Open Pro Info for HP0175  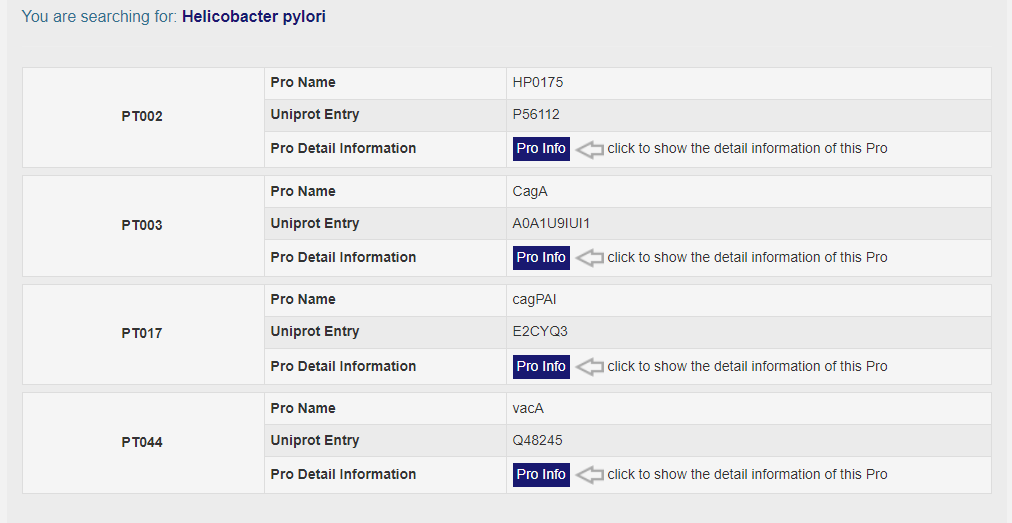(x=541, y=149)
